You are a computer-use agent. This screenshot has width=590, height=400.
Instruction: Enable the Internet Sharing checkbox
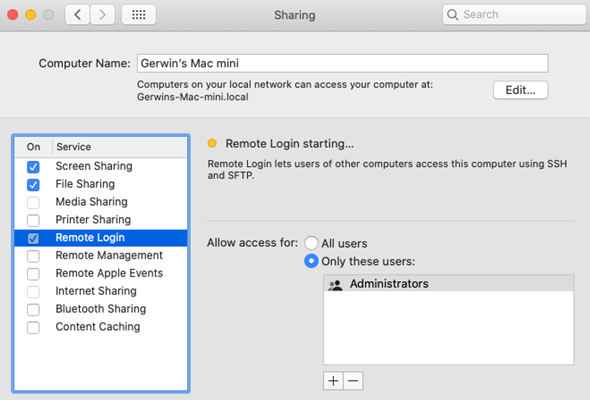pos(33,292)
